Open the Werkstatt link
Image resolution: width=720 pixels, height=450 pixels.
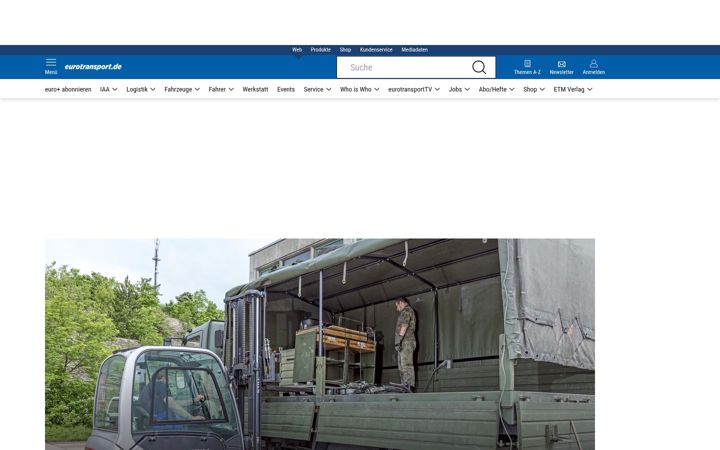point(255,90)
